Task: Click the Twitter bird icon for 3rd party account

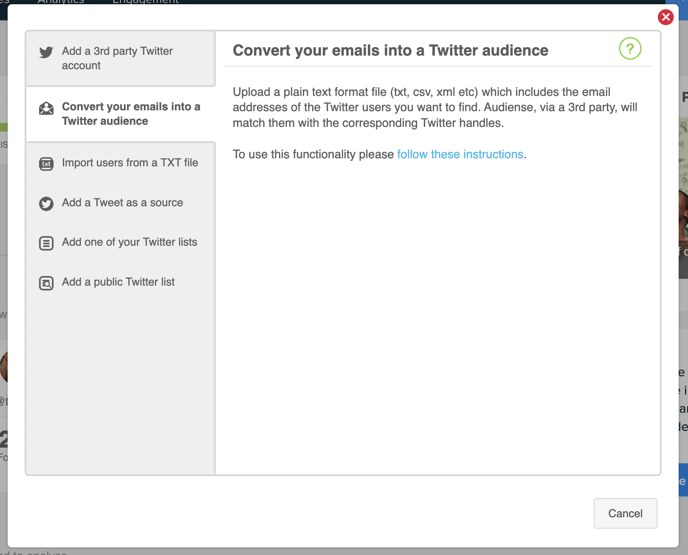Action: pyautogui.click(x=46, y=52)
